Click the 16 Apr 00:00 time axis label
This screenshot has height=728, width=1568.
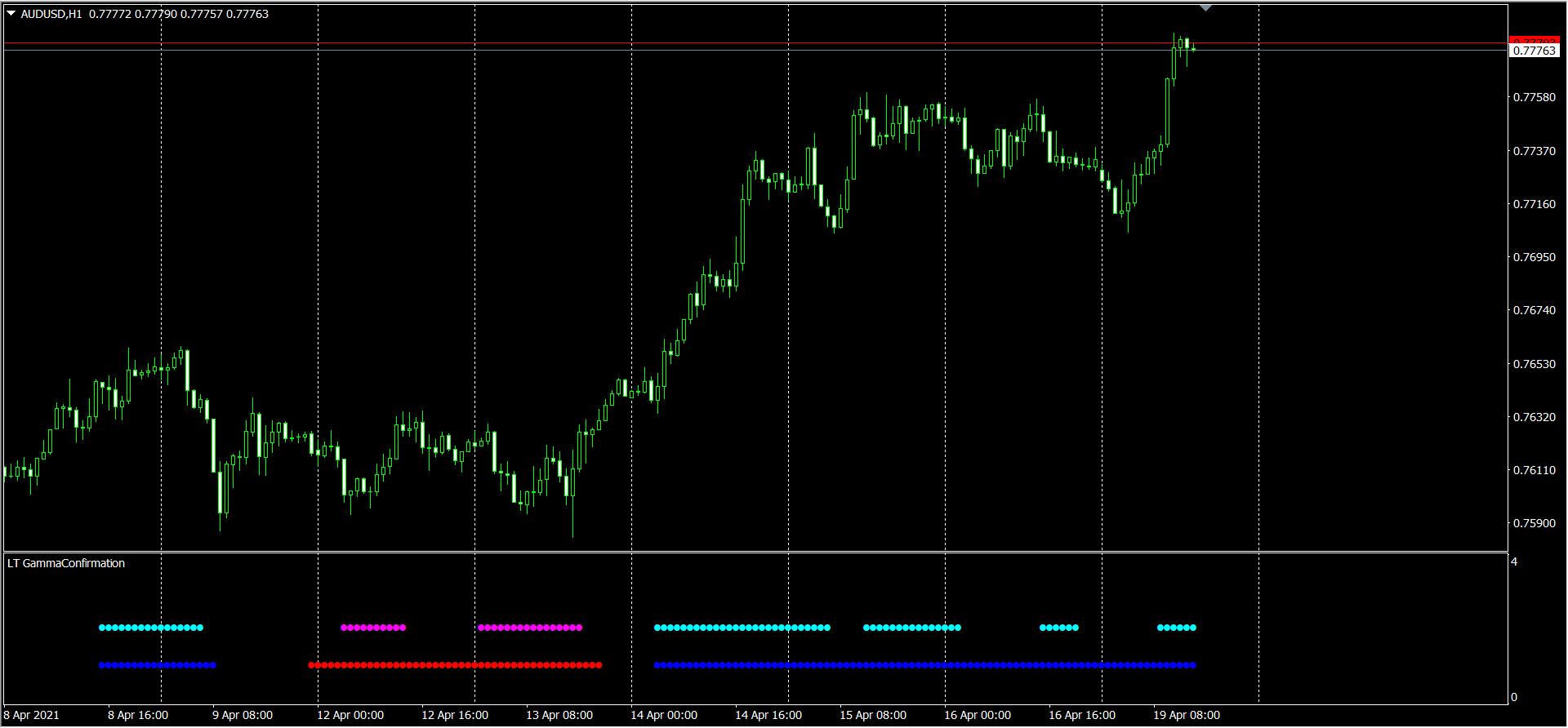pyautogui.click(x=977, y=715)
